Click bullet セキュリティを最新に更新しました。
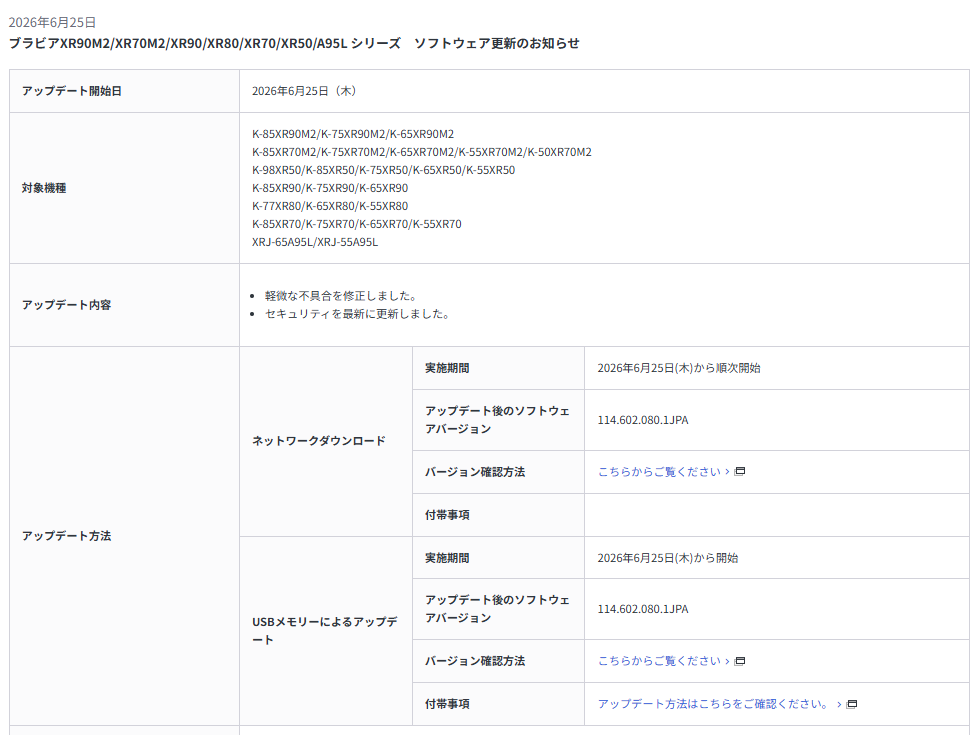The image size is (979, 735). 357,314
